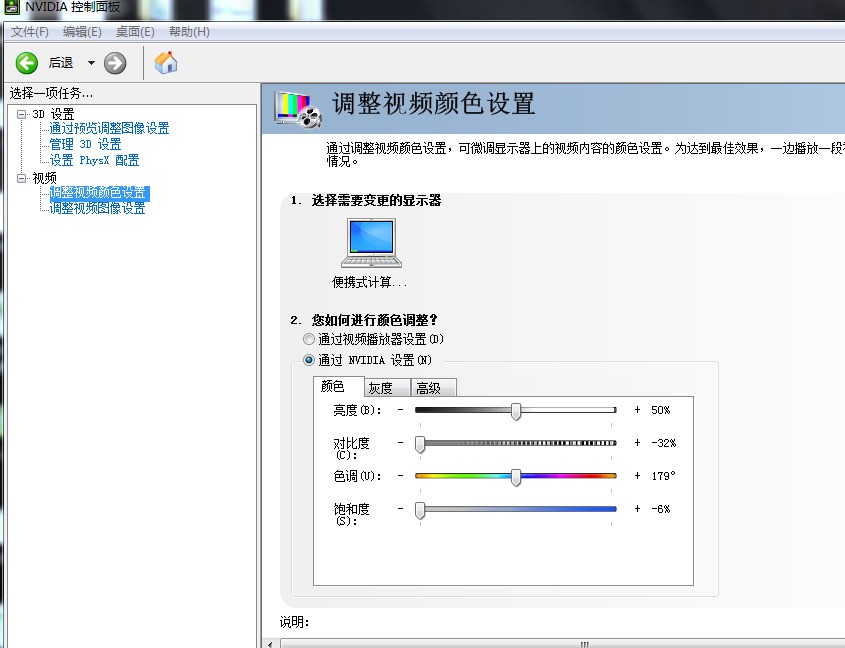845x648 pixels.
Task: Open 设置 PhysX 配置 link
Action: coord(94,161)
